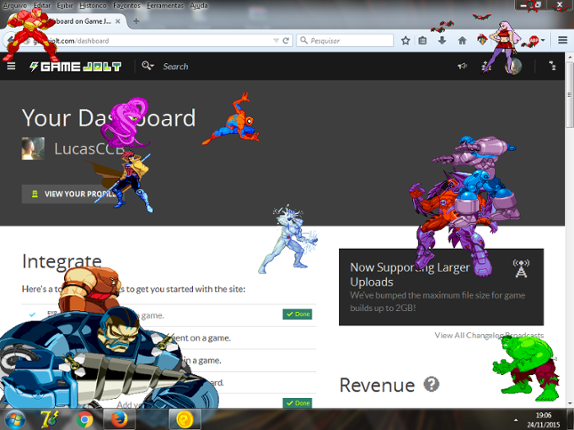Open the URL bar history dropdown arrow
The height and width of the screenshot is (430, 574).
click(276, 41)
